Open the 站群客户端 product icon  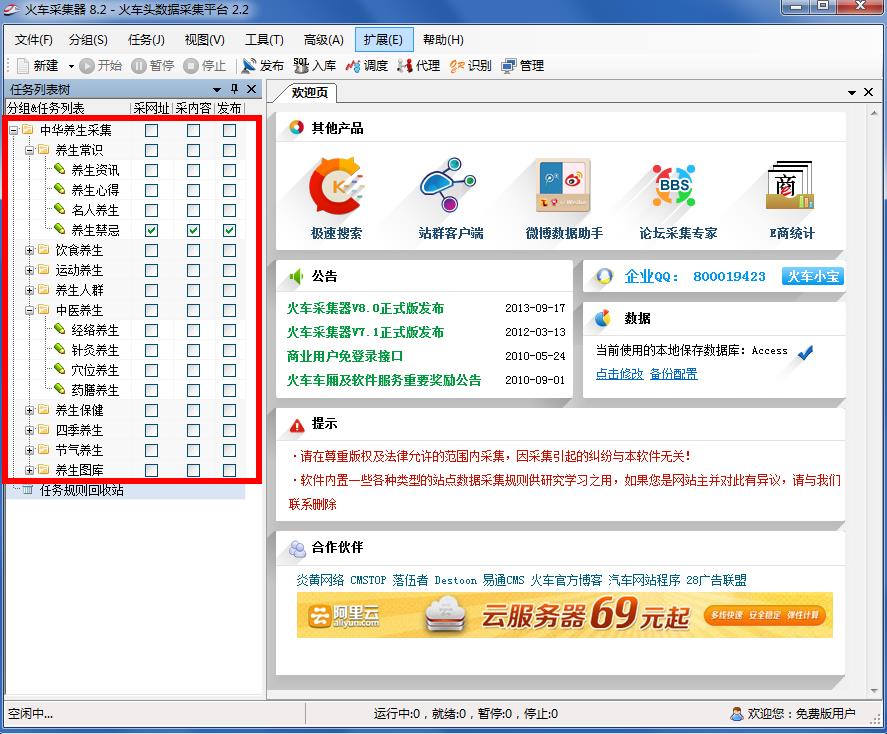point(449,185)
